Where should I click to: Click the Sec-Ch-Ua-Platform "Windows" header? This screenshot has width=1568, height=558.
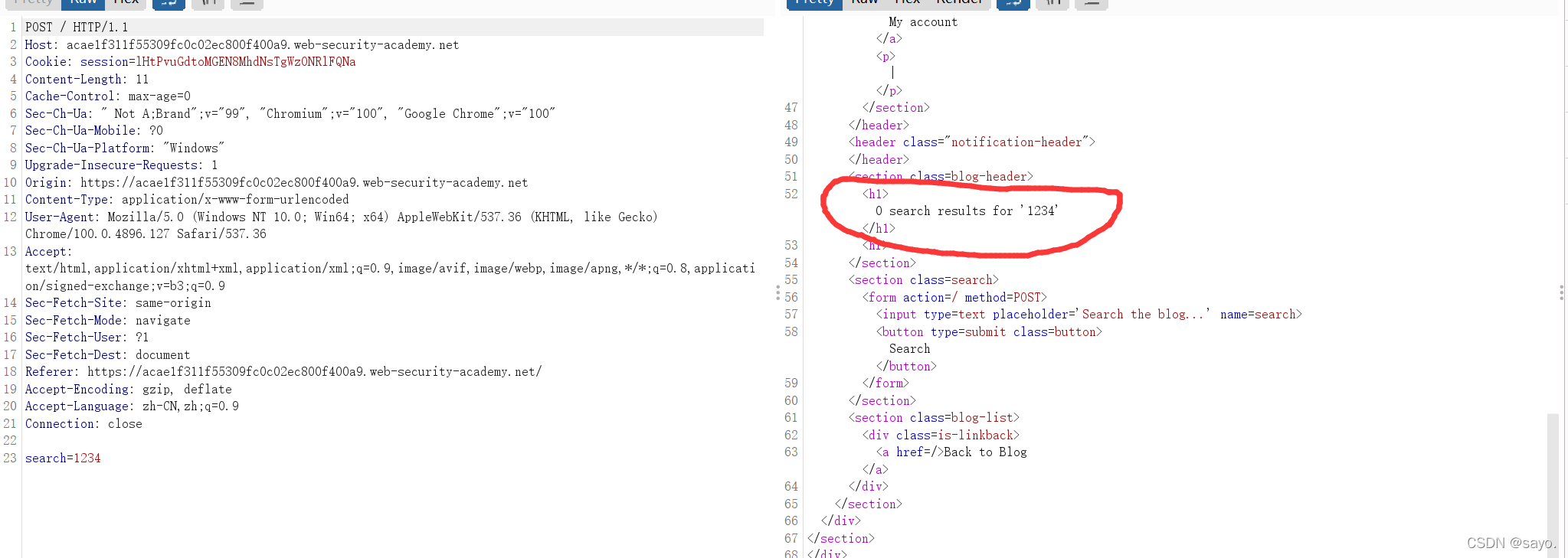125,148
